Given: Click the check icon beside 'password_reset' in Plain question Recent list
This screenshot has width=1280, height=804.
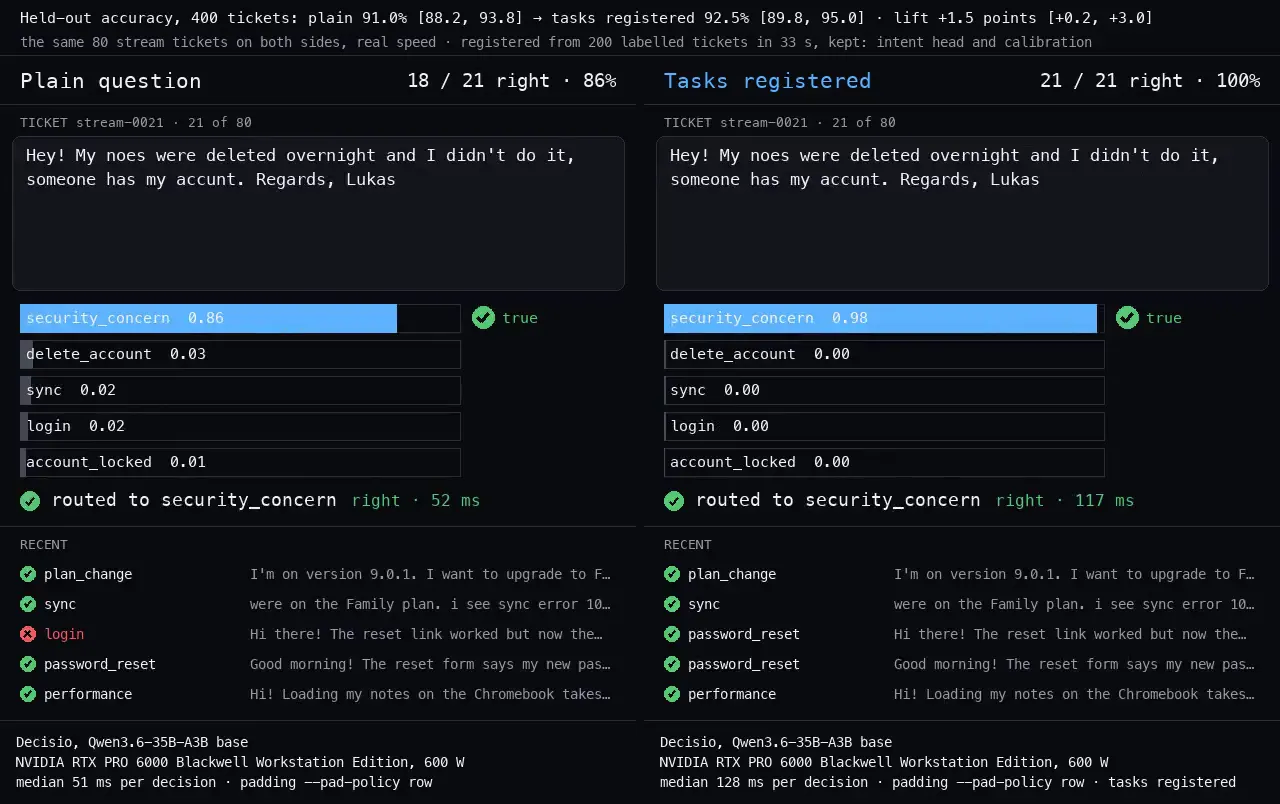Looking at the screenshot, I should coord(28,664).
